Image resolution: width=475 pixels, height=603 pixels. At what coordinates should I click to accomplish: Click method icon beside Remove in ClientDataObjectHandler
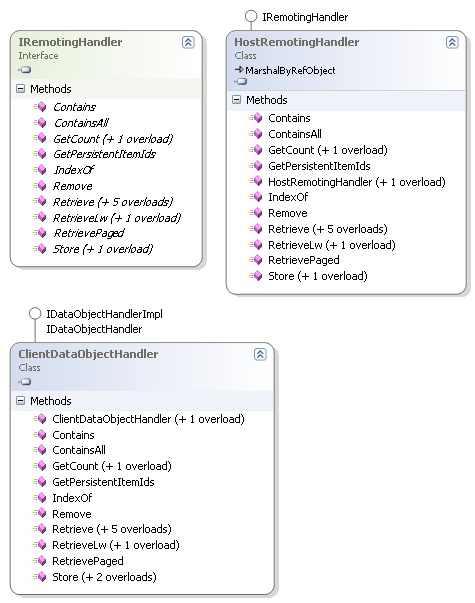40,513
